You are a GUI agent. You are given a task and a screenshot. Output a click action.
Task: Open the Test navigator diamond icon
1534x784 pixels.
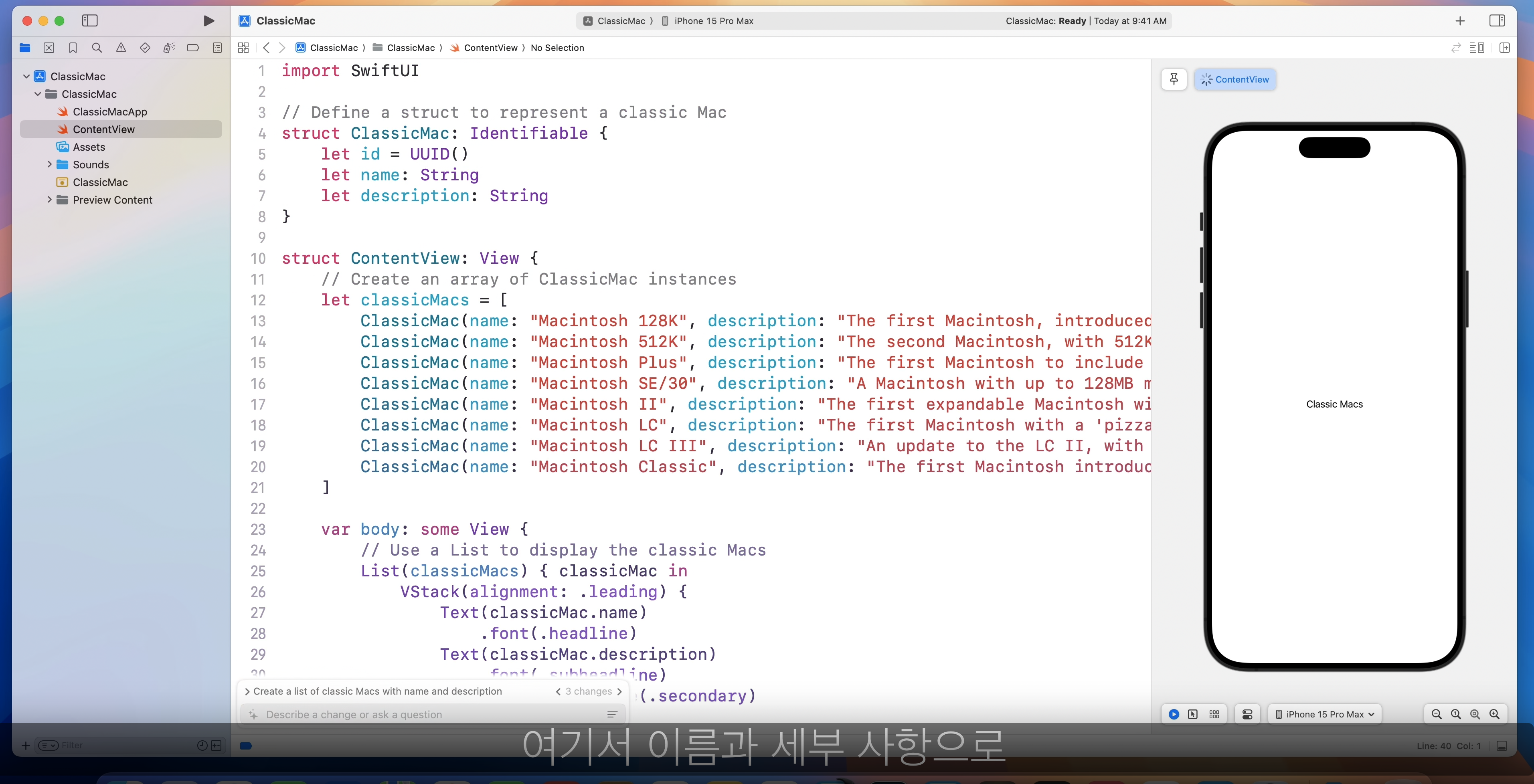pyautogui.click(x=145, y=48)
